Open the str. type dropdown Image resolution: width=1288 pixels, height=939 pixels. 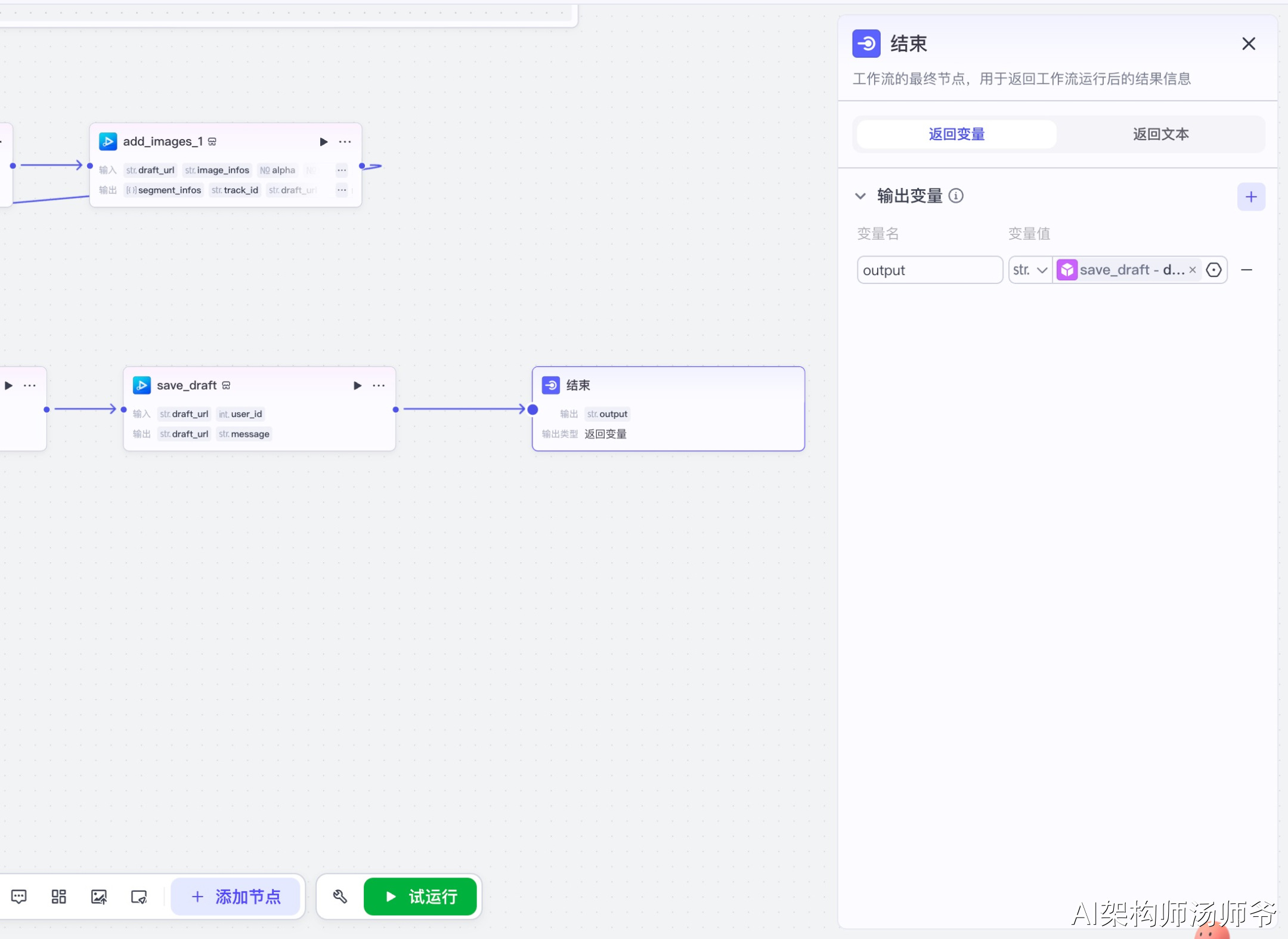(x=1030, y=270)
